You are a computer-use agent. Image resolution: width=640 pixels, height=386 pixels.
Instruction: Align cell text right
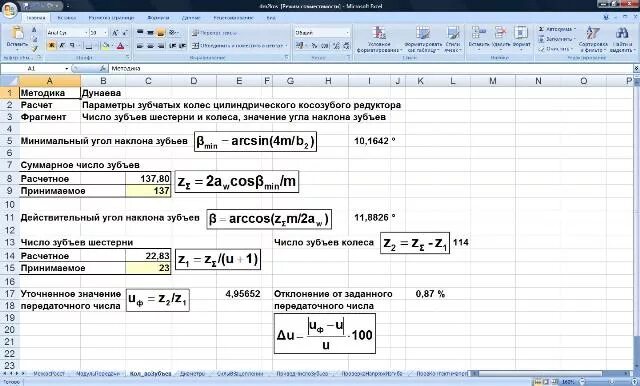click(160, 46)
